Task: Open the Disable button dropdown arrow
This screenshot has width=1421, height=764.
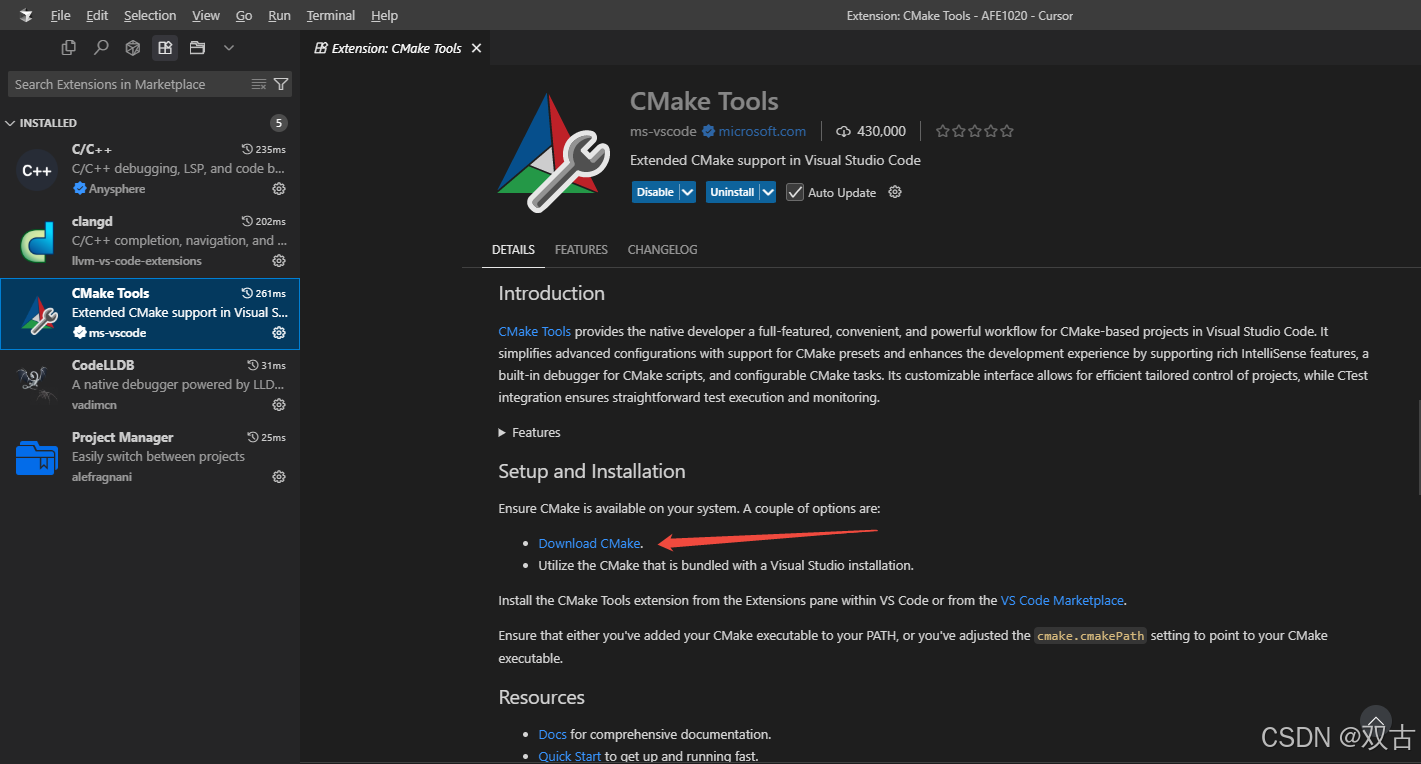Action: coord(686,191)
